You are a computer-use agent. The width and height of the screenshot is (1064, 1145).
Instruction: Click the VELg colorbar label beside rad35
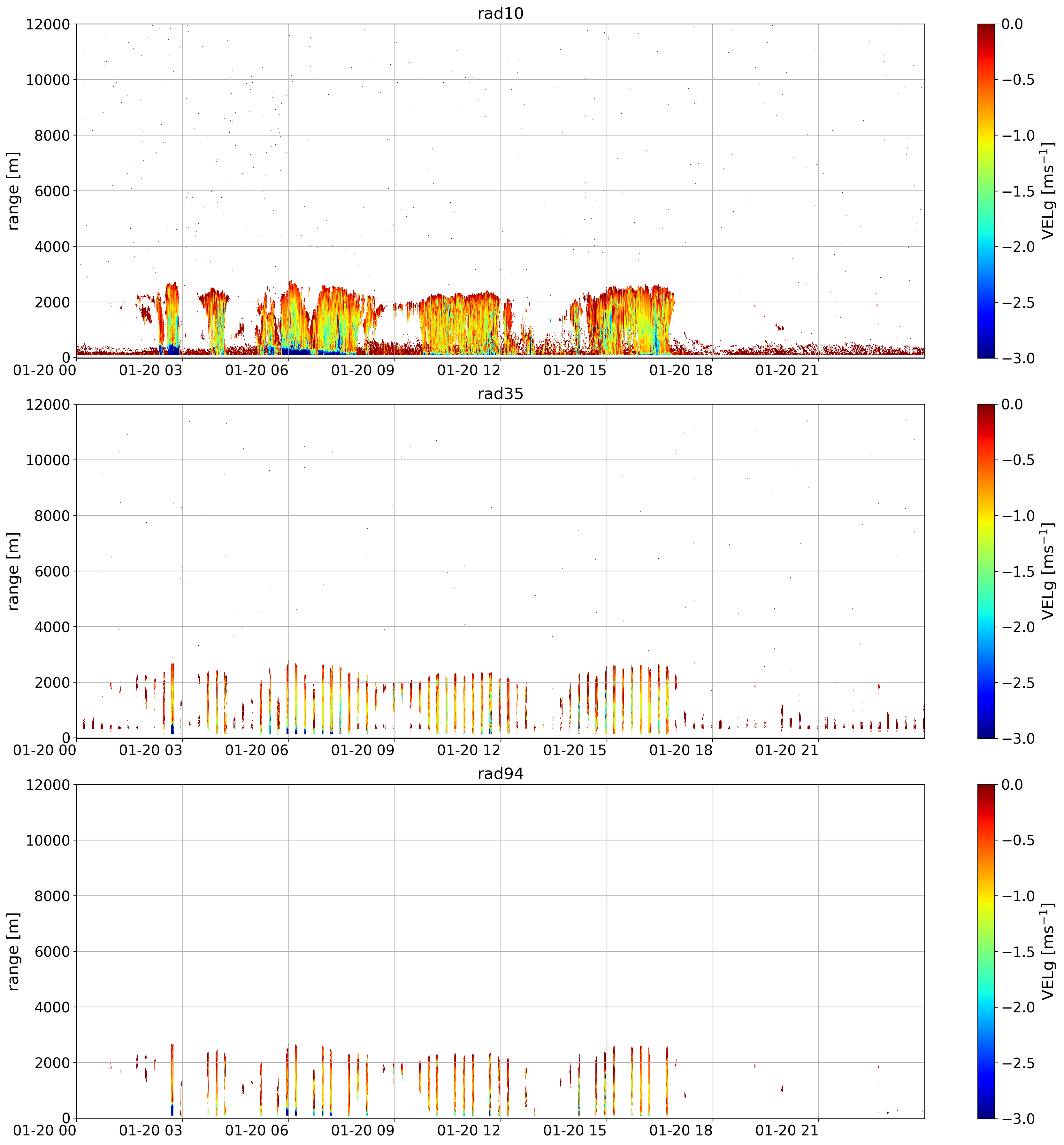[1048, 571]
